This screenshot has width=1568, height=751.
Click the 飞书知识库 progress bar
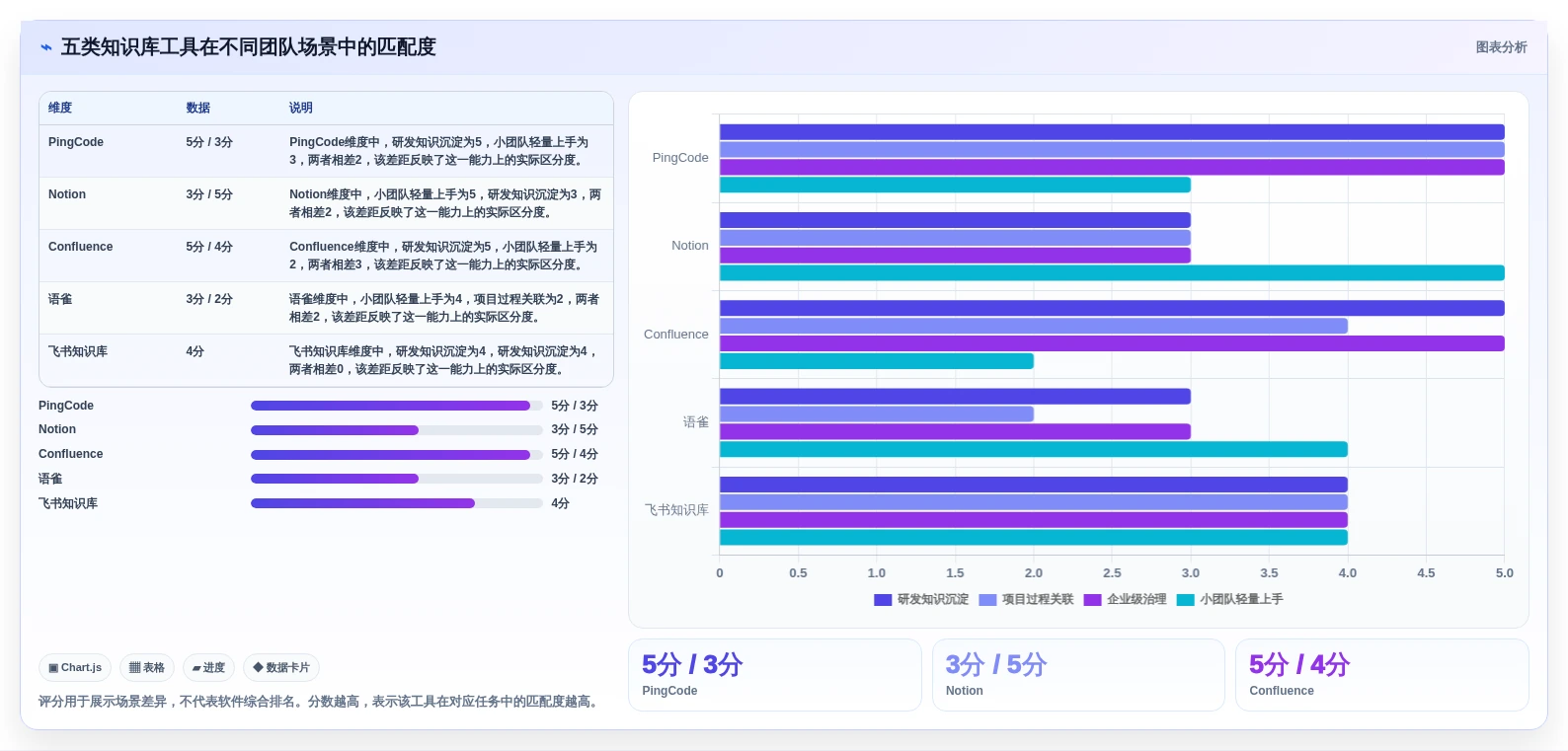click(397, 503)
